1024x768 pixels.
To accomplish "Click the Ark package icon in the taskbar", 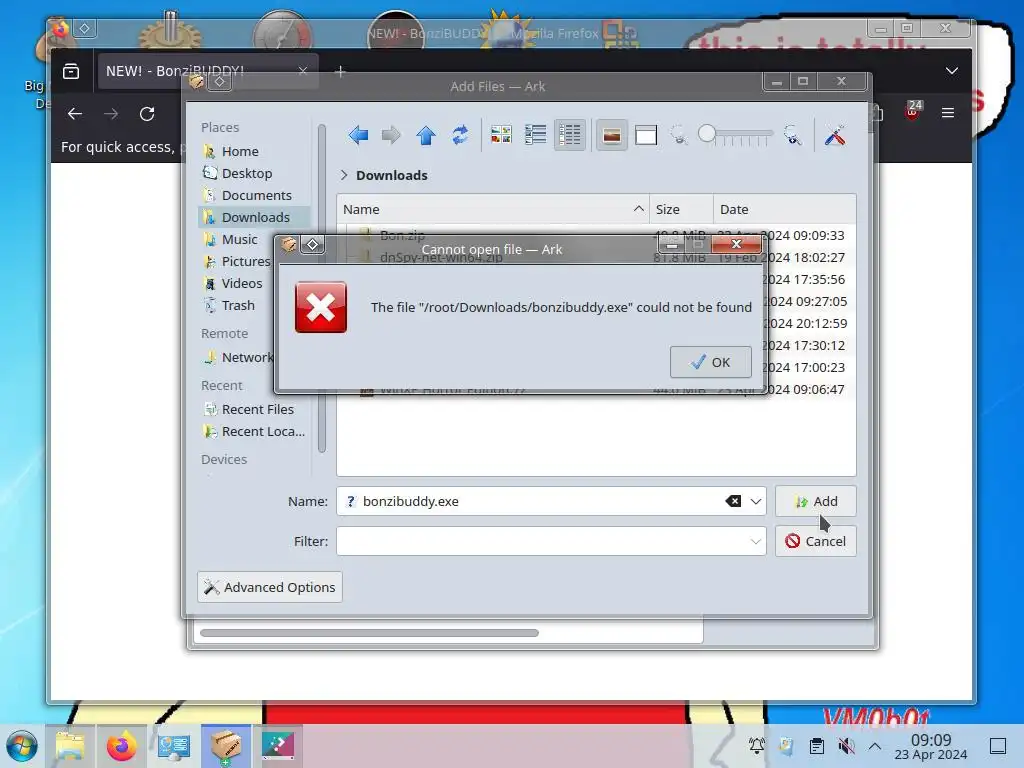I will click(225, 746).
